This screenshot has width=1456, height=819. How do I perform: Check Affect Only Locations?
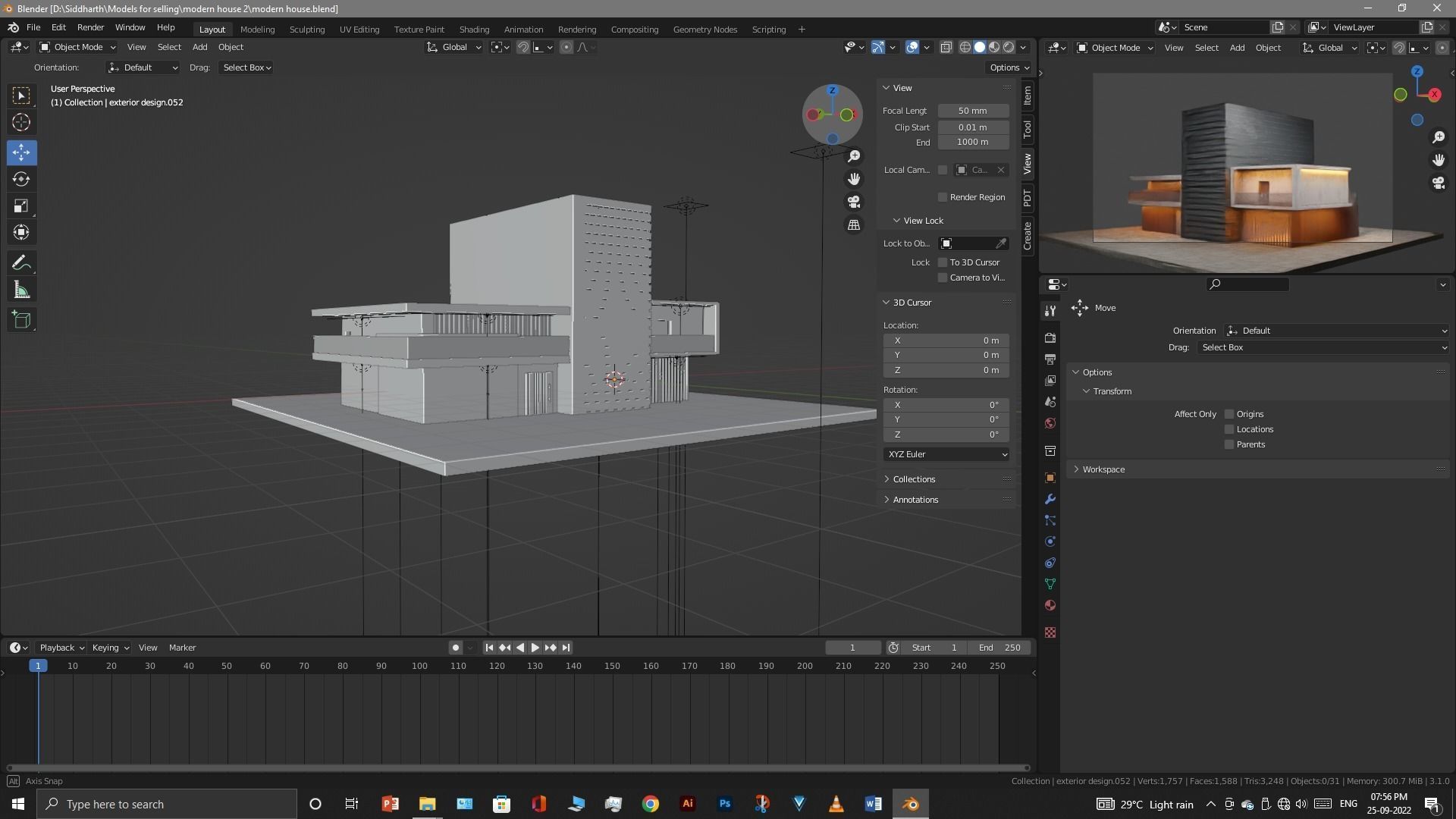point(1229,429)
